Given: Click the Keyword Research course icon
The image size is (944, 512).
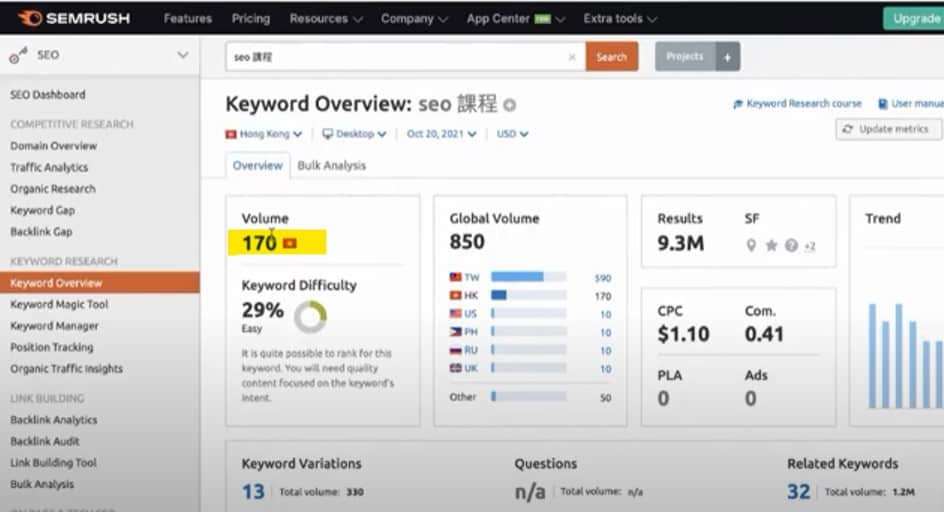Looking at the screenshot, I should tap(738, 104).
